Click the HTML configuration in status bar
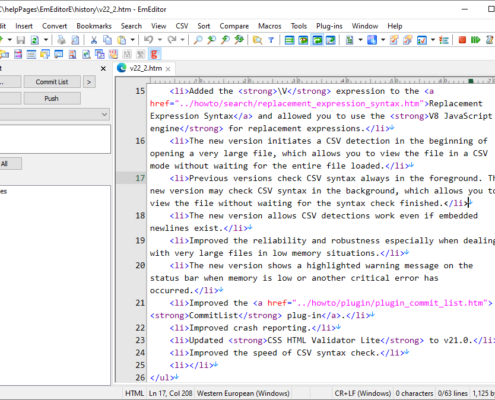 pos(134,393)
